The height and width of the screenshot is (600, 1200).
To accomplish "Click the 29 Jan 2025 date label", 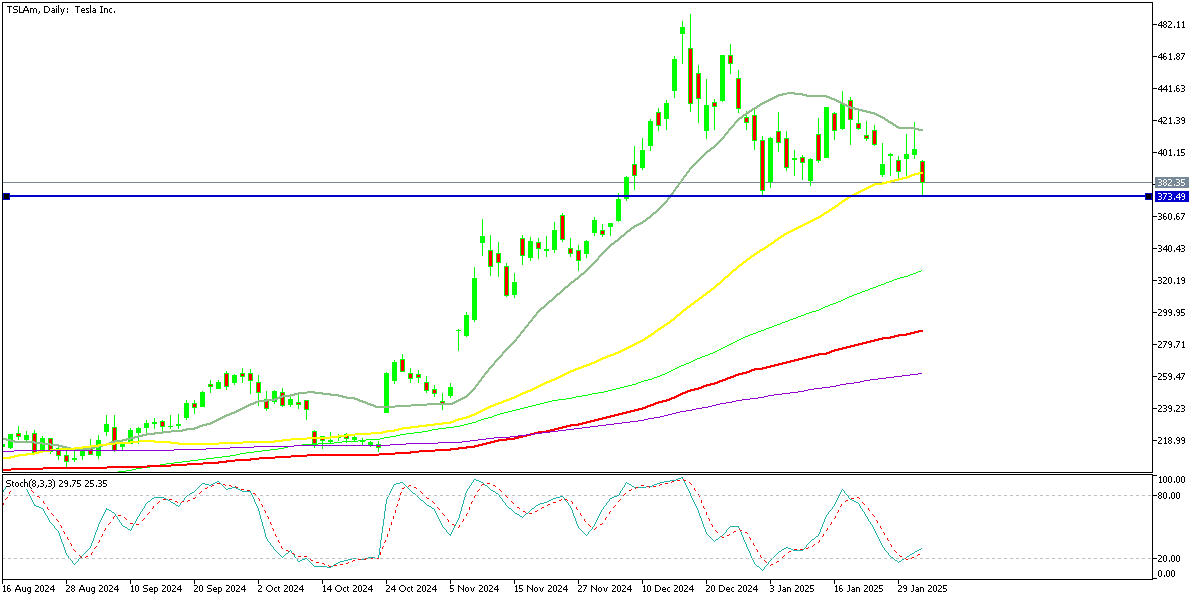I will click(x=923, y=589).
